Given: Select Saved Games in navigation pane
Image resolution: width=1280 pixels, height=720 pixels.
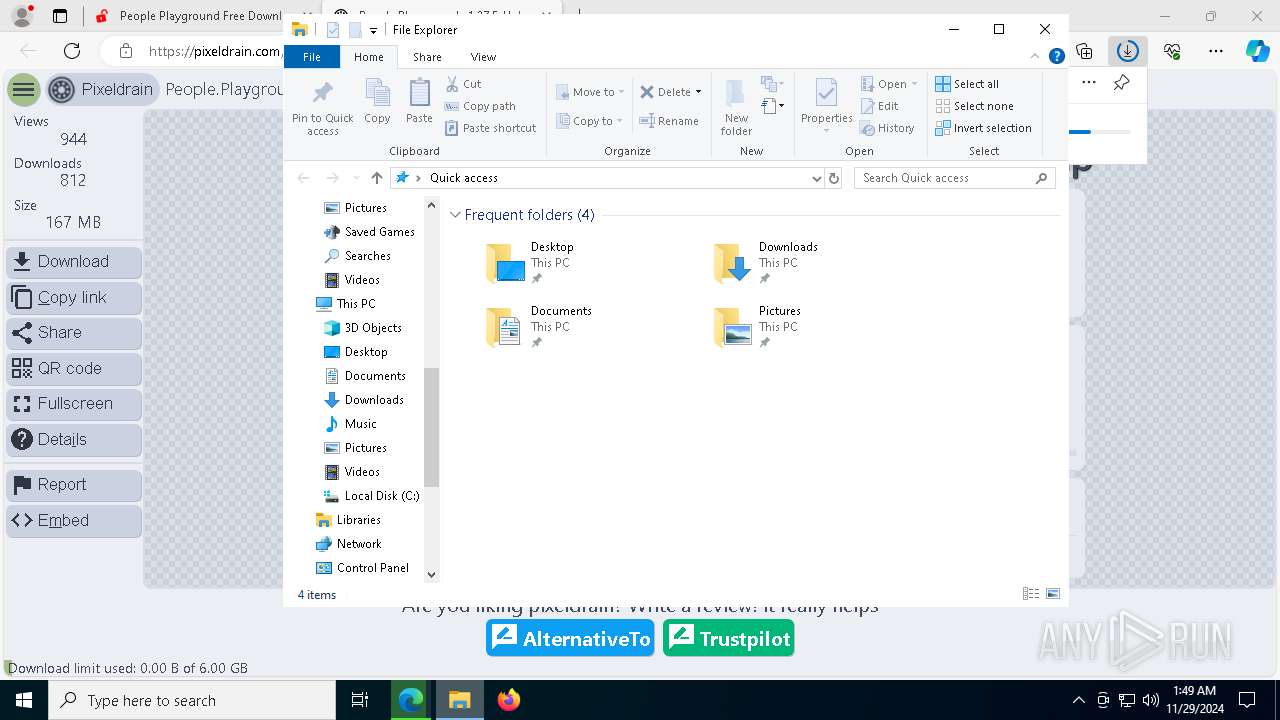Looking at the screenshot, I should (369, 232).
